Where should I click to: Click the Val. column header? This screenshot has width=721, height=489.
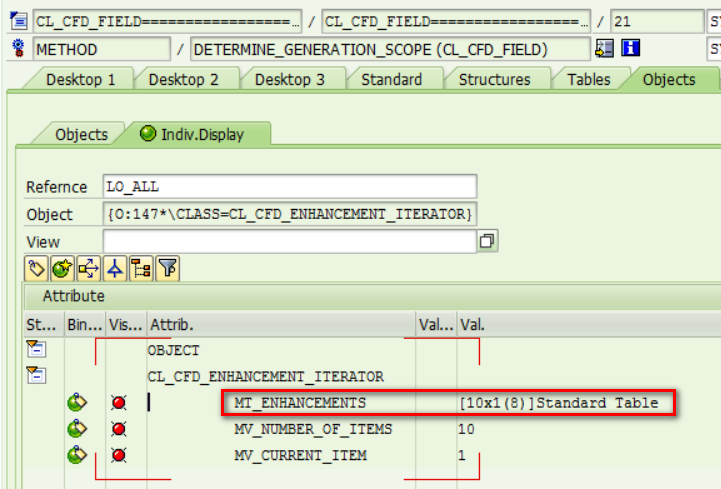pos(589,325)
